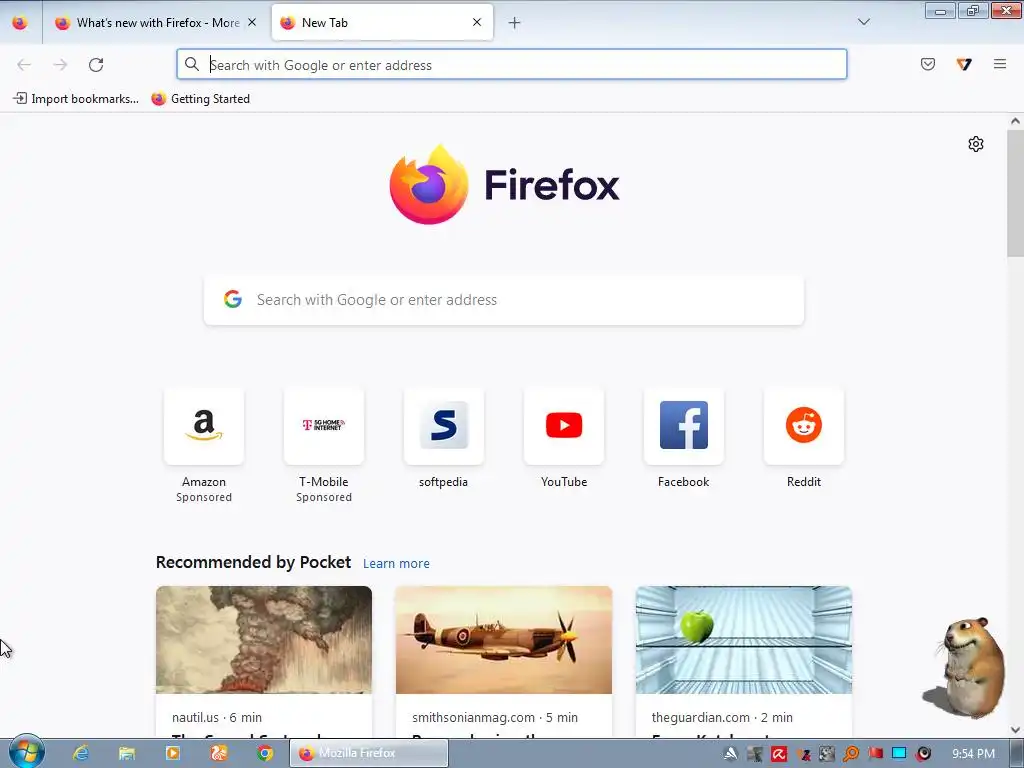Click the 9:54 PM taskbar clock

coord(974,754)
